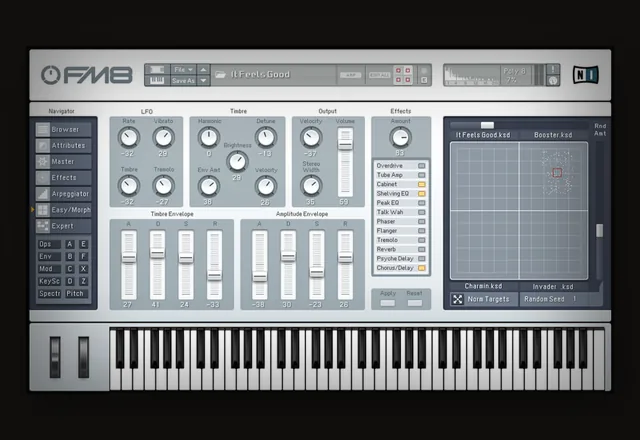This screenshot has width=640, height=440.
Task: Select previous preset with up arrow
Action: click(203, 69)
